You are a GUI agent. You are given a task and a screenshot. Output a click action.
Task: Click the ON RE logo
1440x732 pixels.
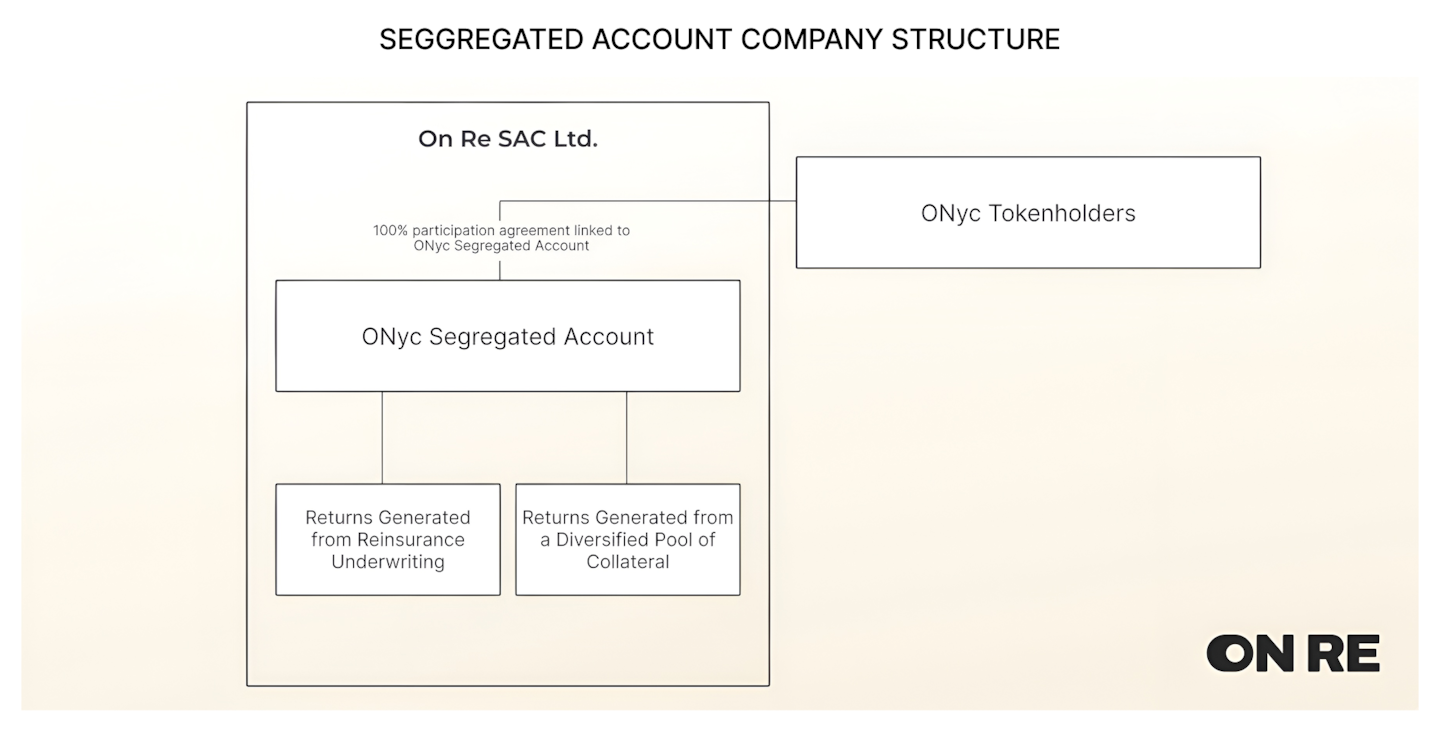[x=1292, y=654]
